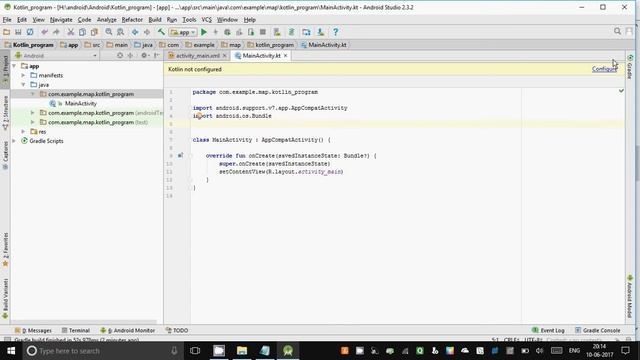Open the Android Monitor tool window
Screen dimensions: 640x360
(127, 330)
